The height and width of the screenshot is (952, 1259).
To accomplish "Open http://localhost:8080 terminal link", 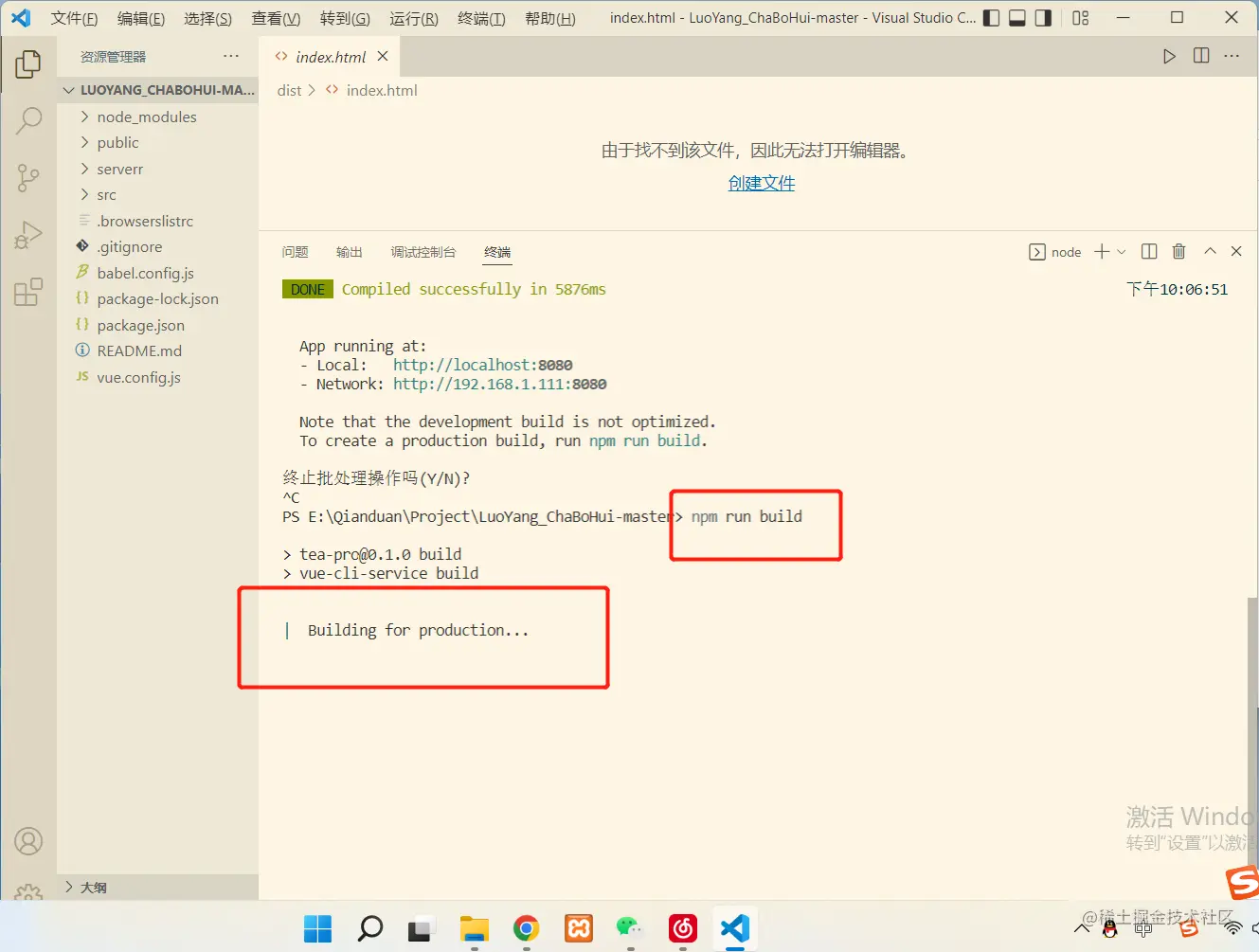I will [483, 365].
